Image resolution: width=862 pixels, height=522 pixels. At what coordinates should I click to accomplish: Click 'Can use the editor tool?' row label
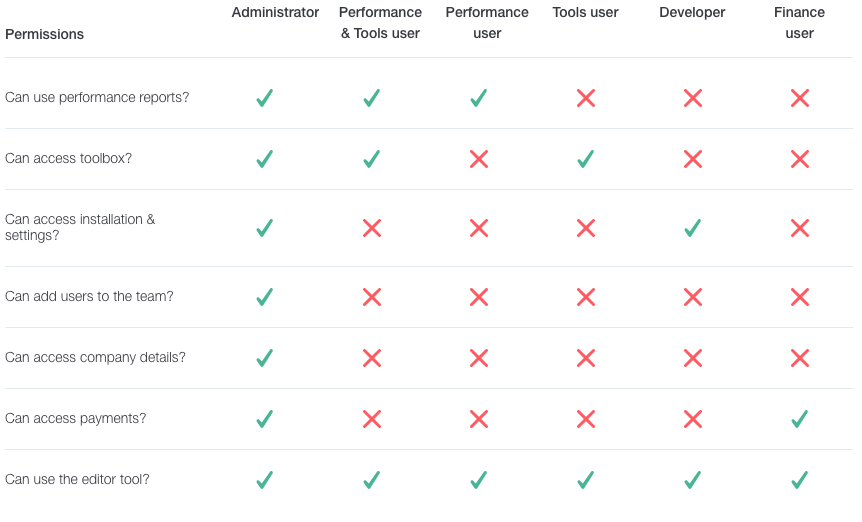tap(77, 479)
